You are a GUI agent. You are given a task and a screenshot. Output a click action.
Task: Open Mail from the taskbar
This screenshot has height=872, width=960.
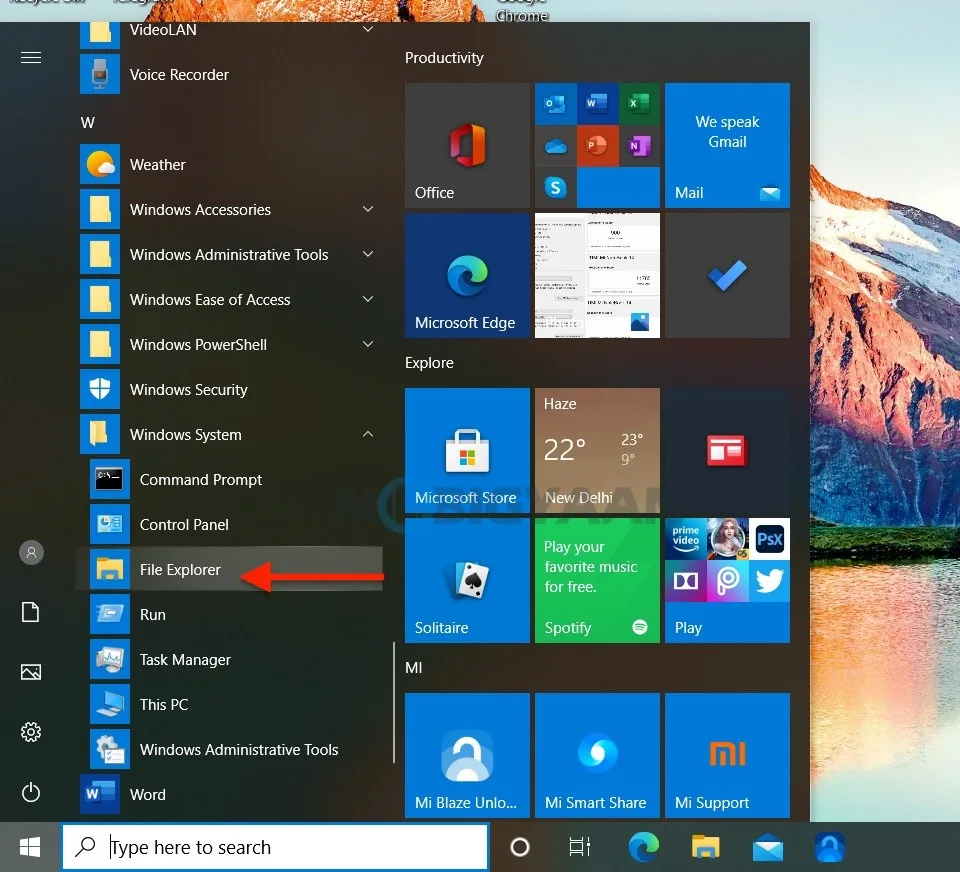[x=768, y=849]
